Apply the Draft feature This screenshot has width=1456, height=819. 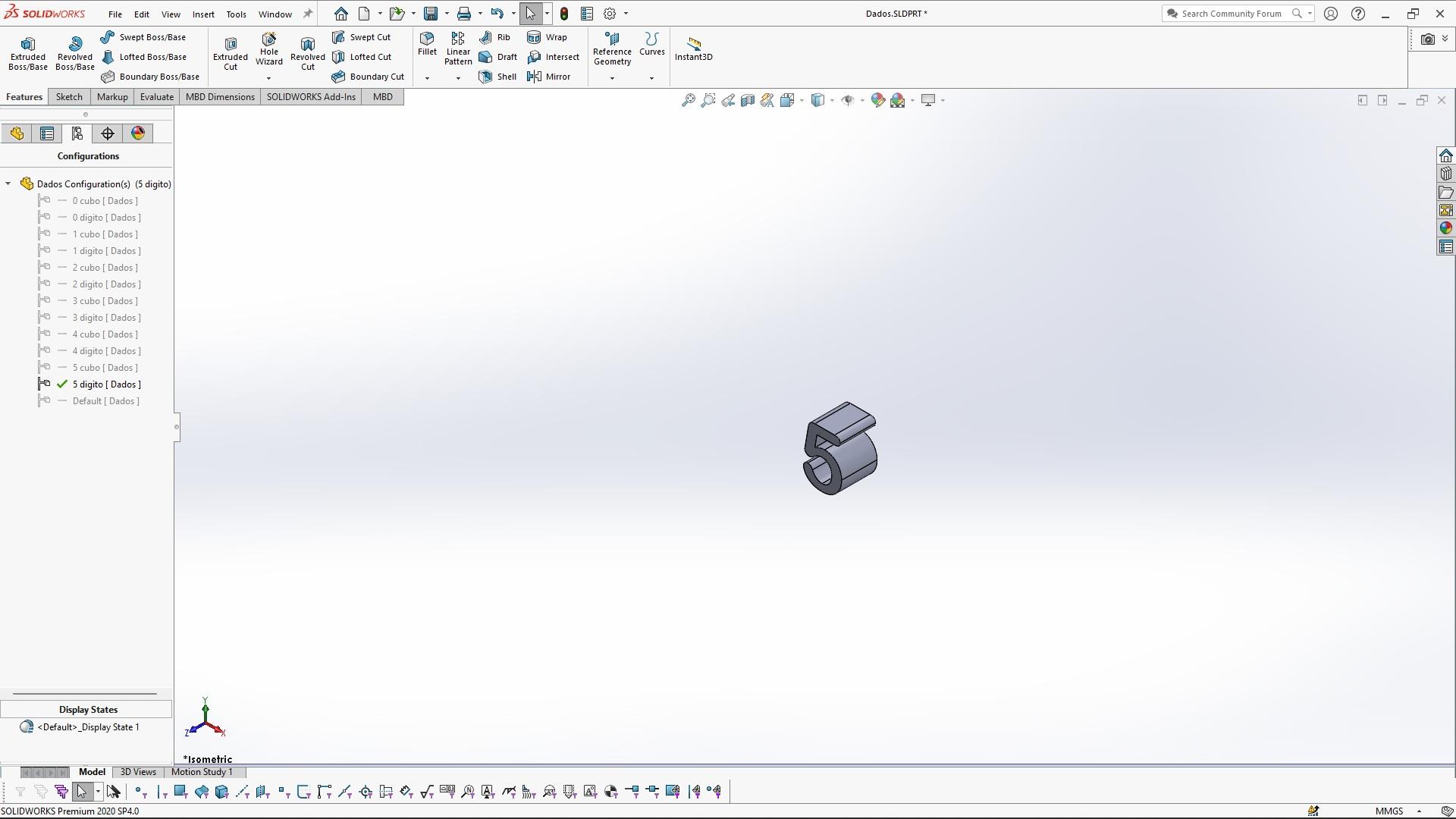coord(498,57)
